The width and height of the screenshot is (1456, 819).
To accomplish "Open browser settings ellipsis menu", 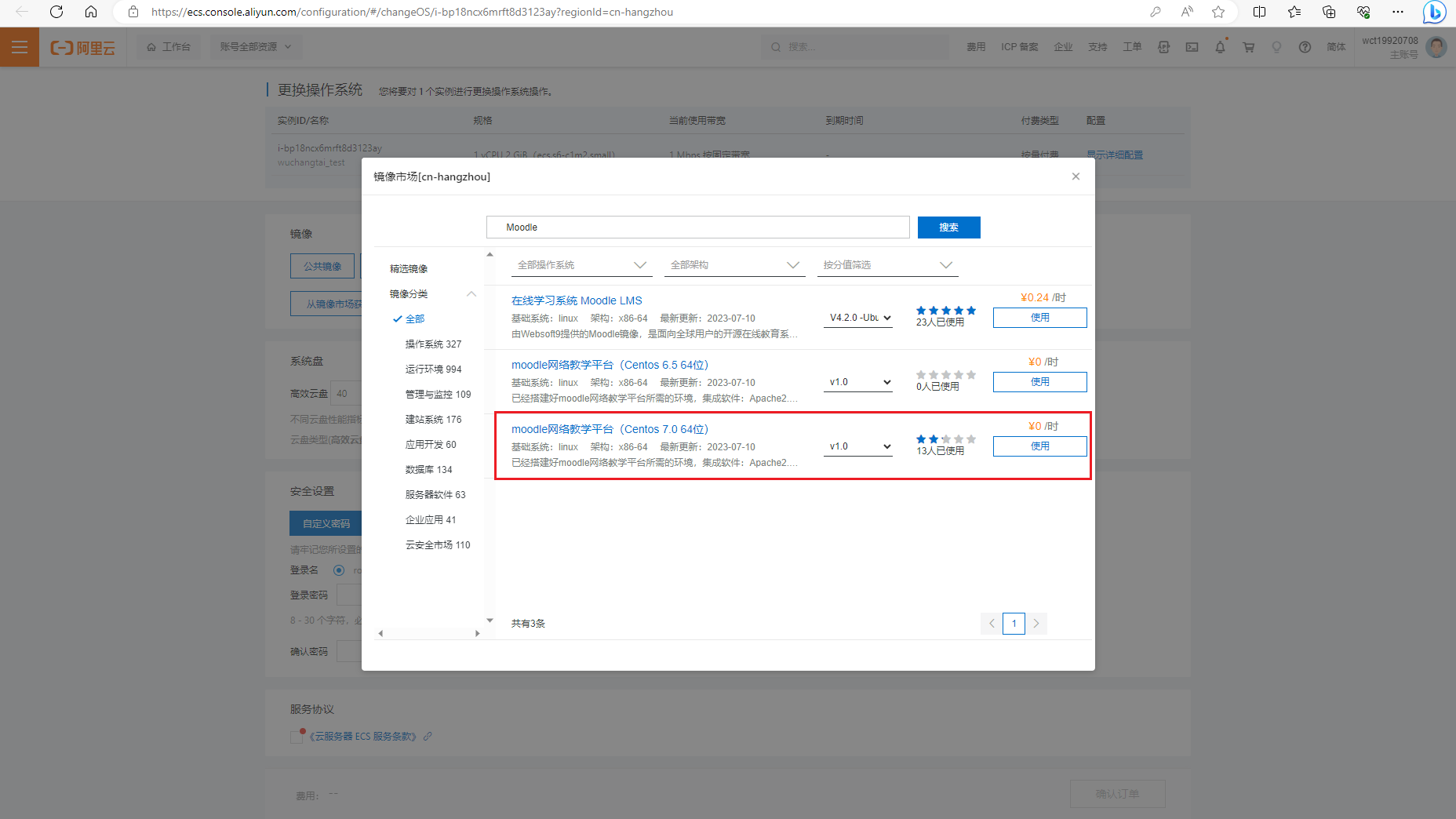I will click(x=1398, y=12).
